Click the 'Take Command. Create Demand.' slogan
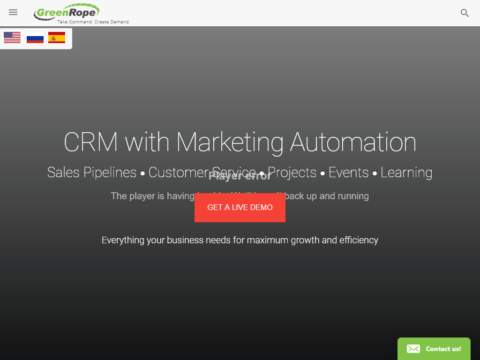 pyautogui.click(x=93, y=22)
